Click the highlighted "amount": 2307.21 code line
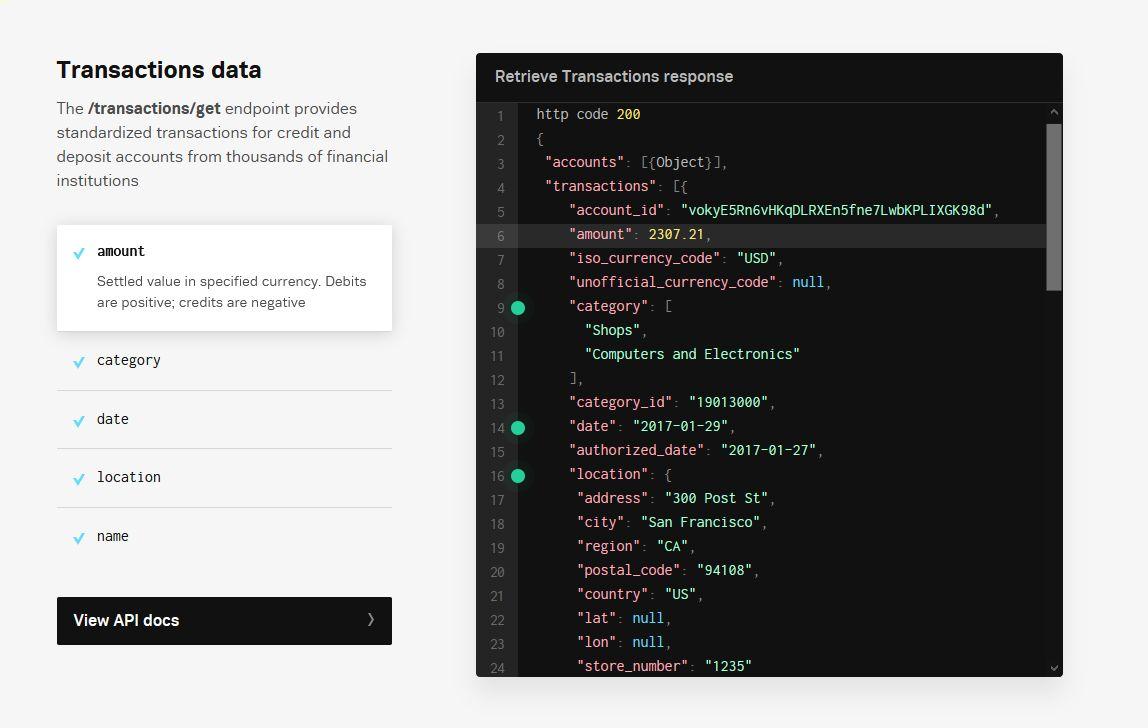This screenshot has height=728, width=1148. click(761, 235)
